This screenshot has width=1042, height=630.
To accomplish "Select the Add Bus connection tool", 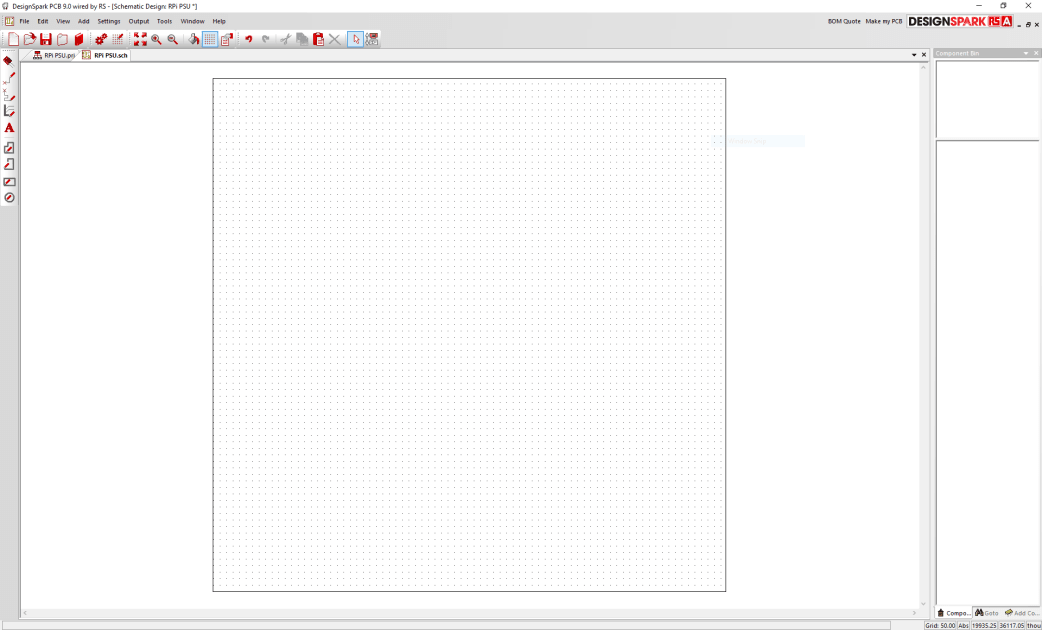I will pyautogui.click(x=9, y=94).
